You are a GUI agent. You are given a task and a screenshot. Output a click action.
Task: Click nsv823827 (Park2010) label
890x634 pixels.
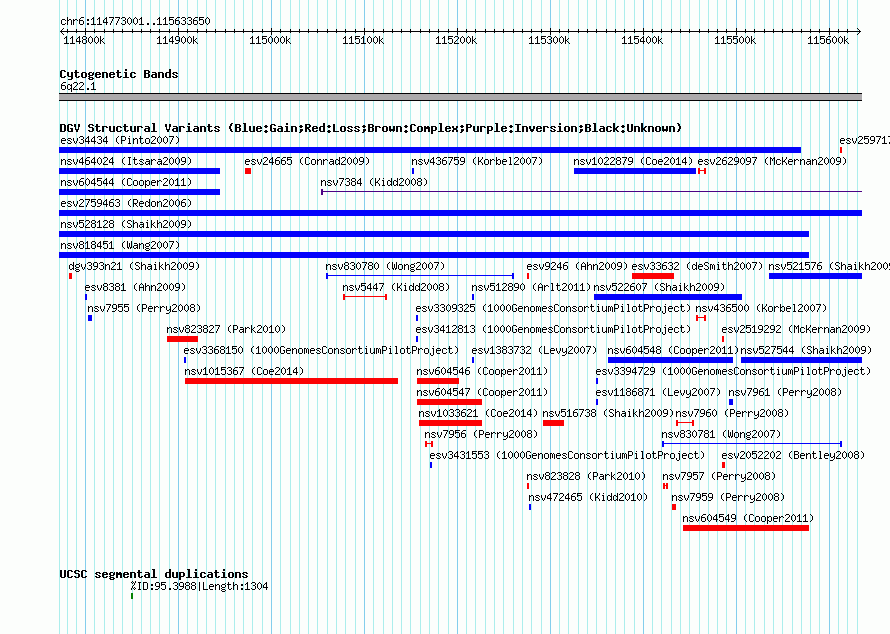tap(226, 329)
